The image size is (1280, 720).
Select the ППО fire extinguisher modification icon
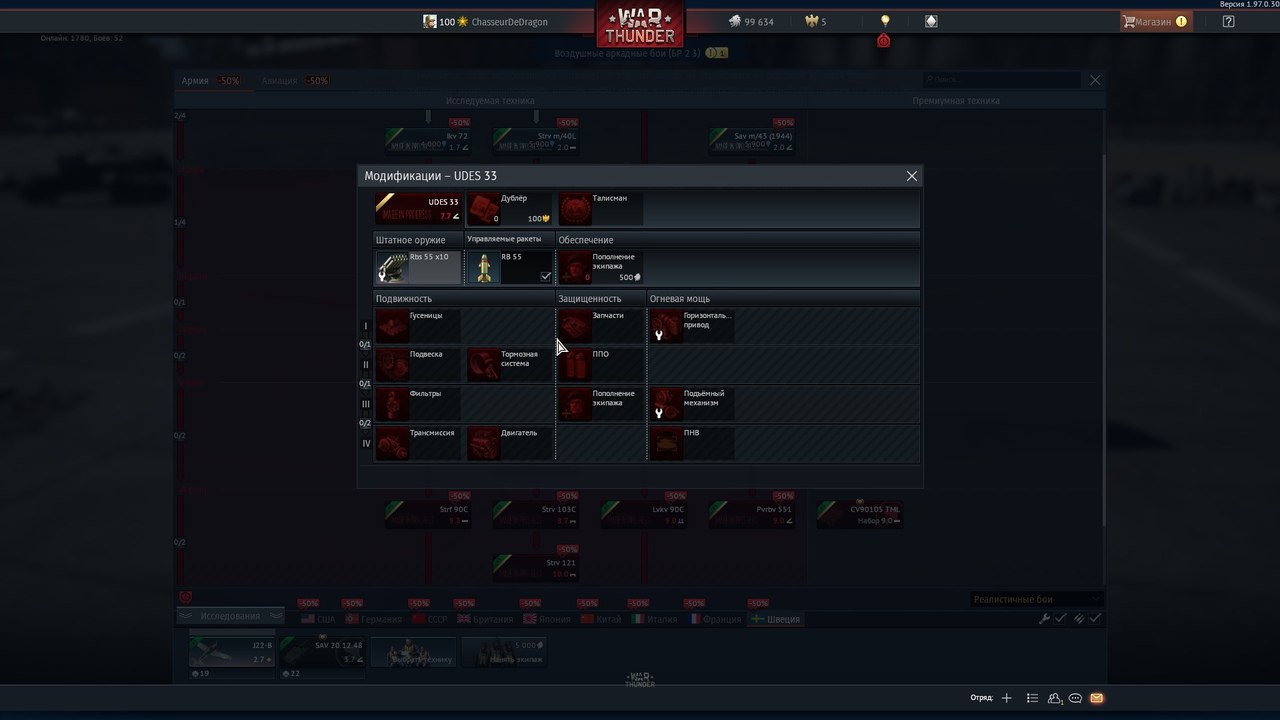(x=575, y=365)
